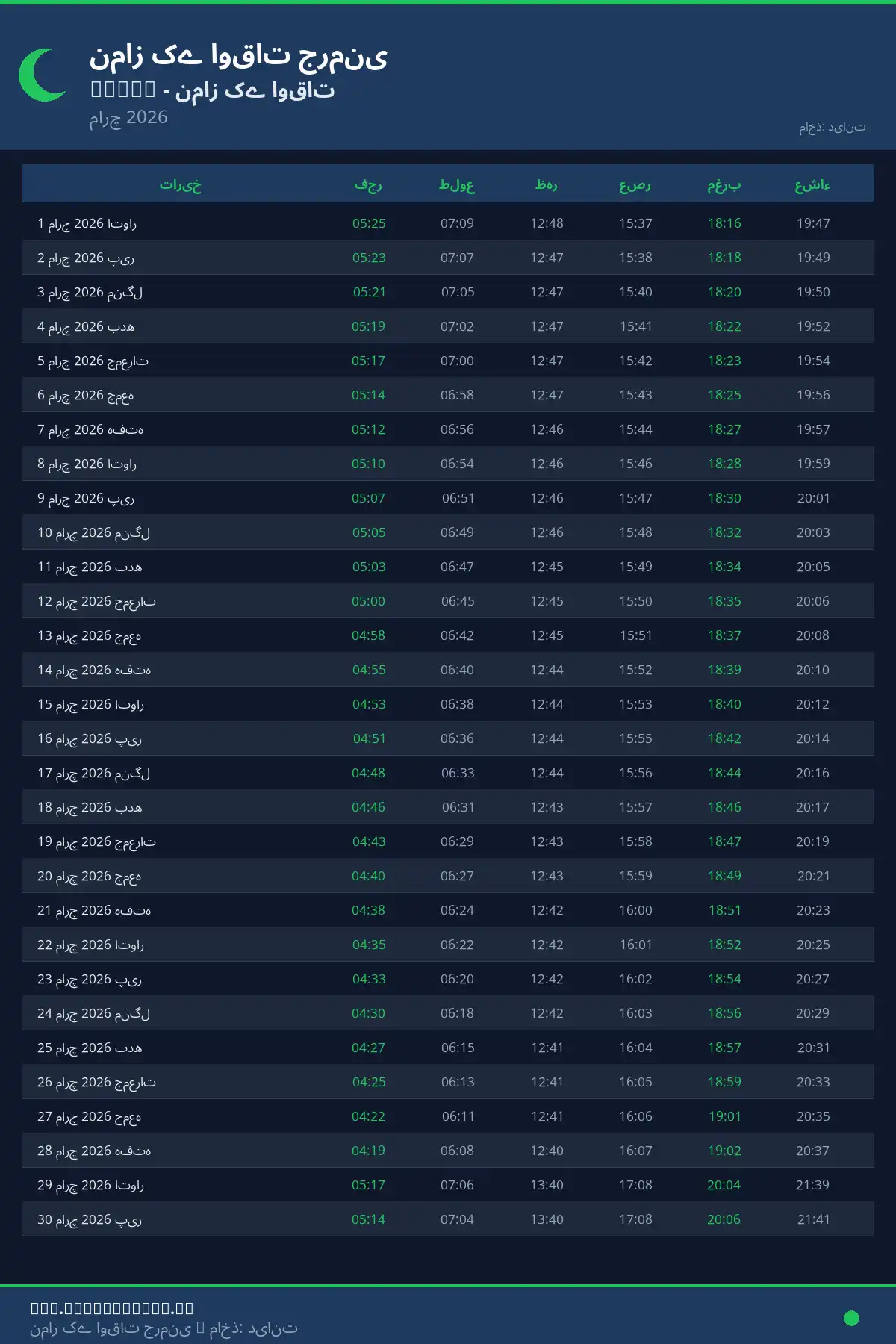Image resolution: width=896 pixels, height=1344 pixels.
Task: Select the عصر column header
Action: point(635,184)
